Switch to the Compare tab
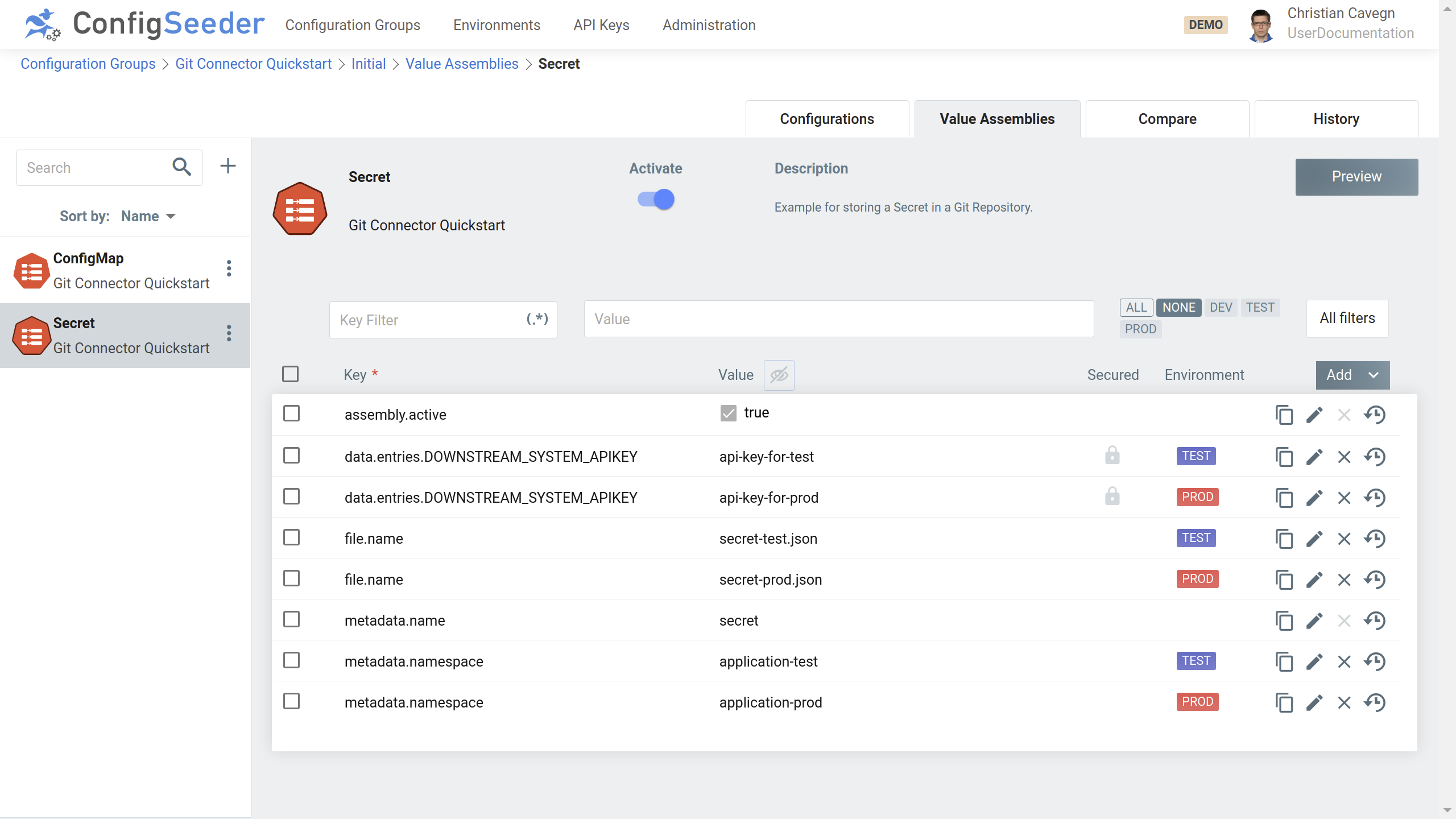This screenshot has width=1456, height=819. pyautogui.click(x=1167, y=119)
